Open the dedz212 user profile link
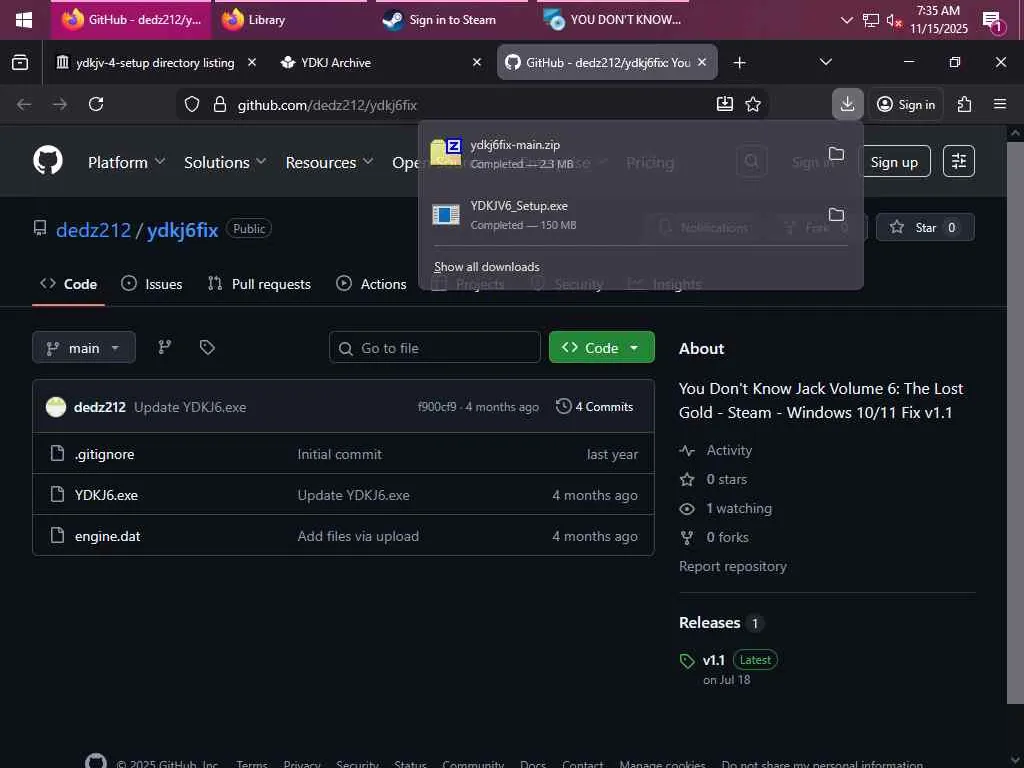The height and width of the screenshot is (768, 1024). coord(93,230)
